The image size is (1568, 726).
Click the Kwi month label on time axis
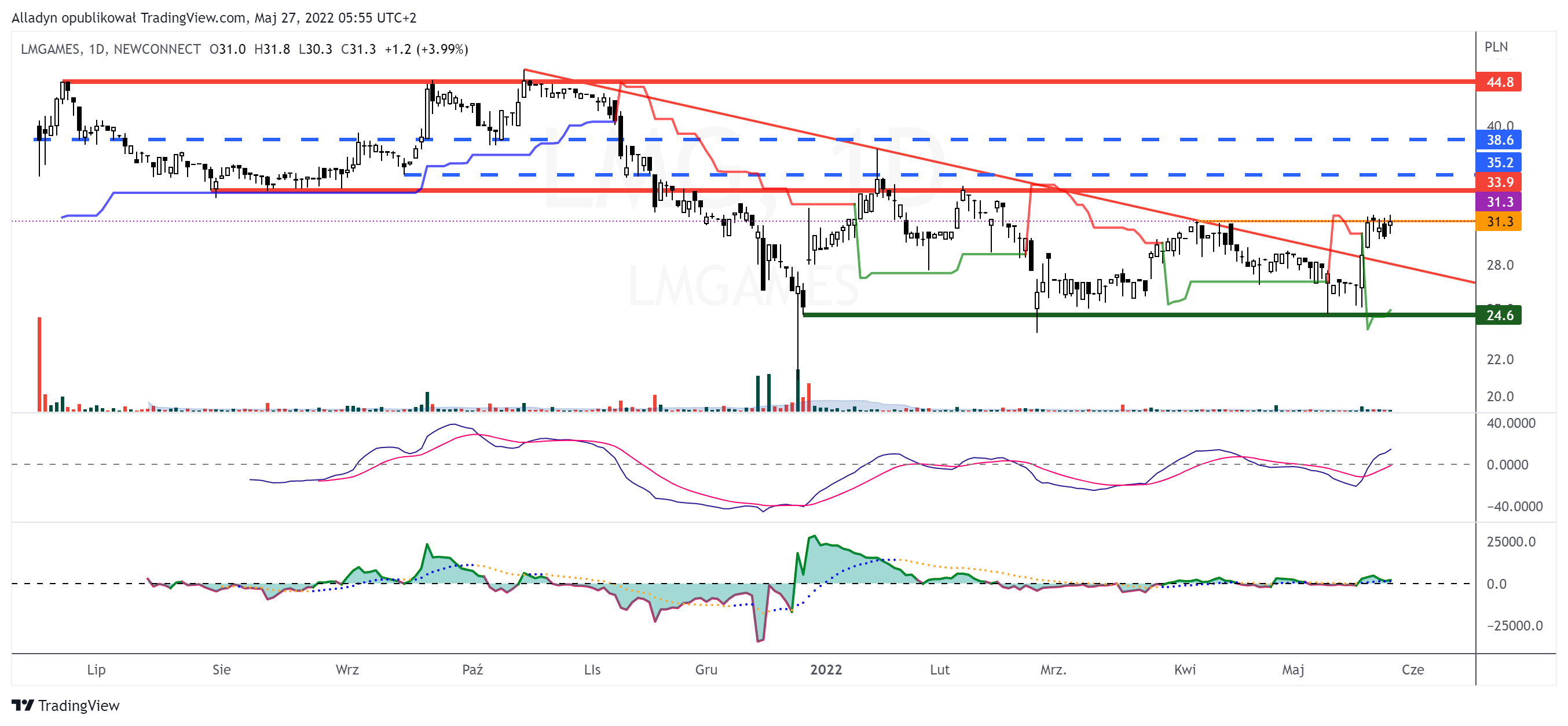point(1185,669)
